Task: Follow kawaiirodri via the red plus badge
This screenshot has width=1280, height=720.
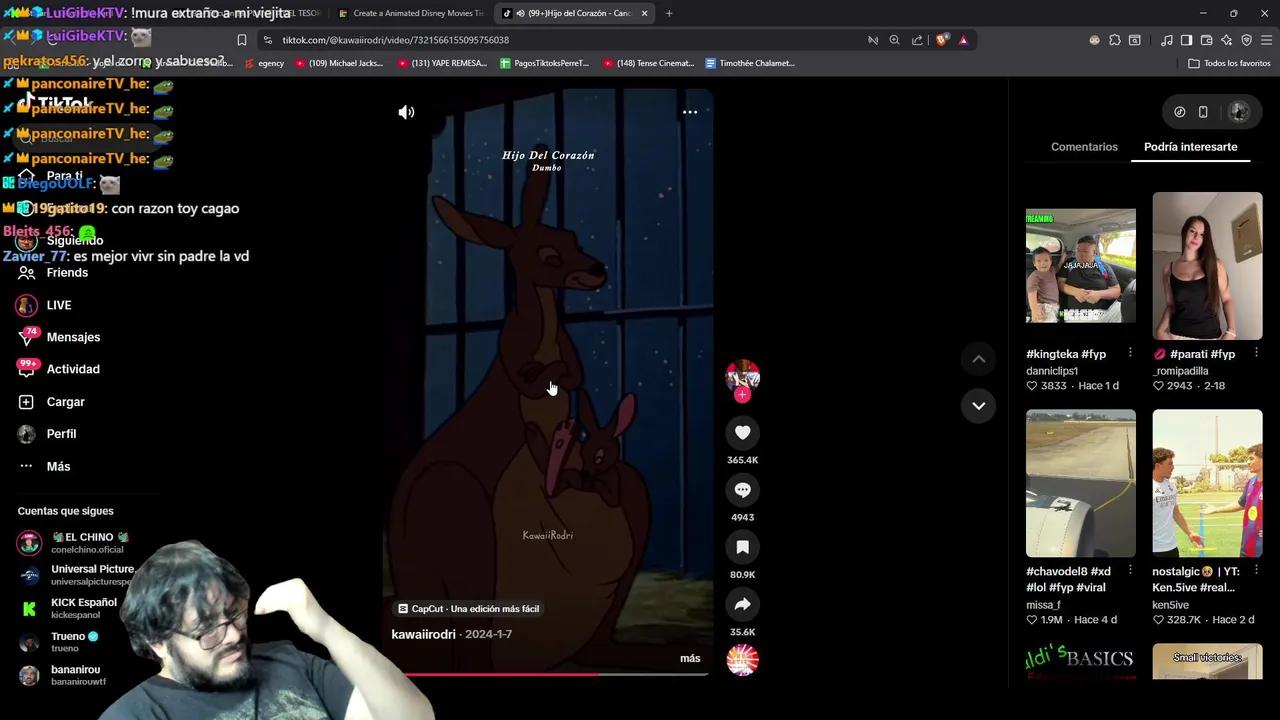Action: 742,395
